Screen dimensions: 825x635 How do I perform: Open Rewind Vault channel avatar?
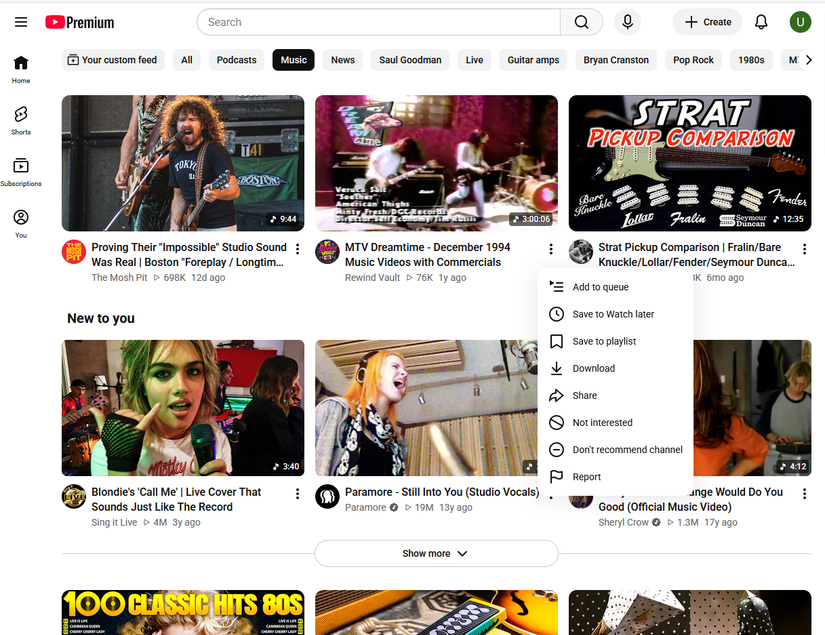pos(327,251)
